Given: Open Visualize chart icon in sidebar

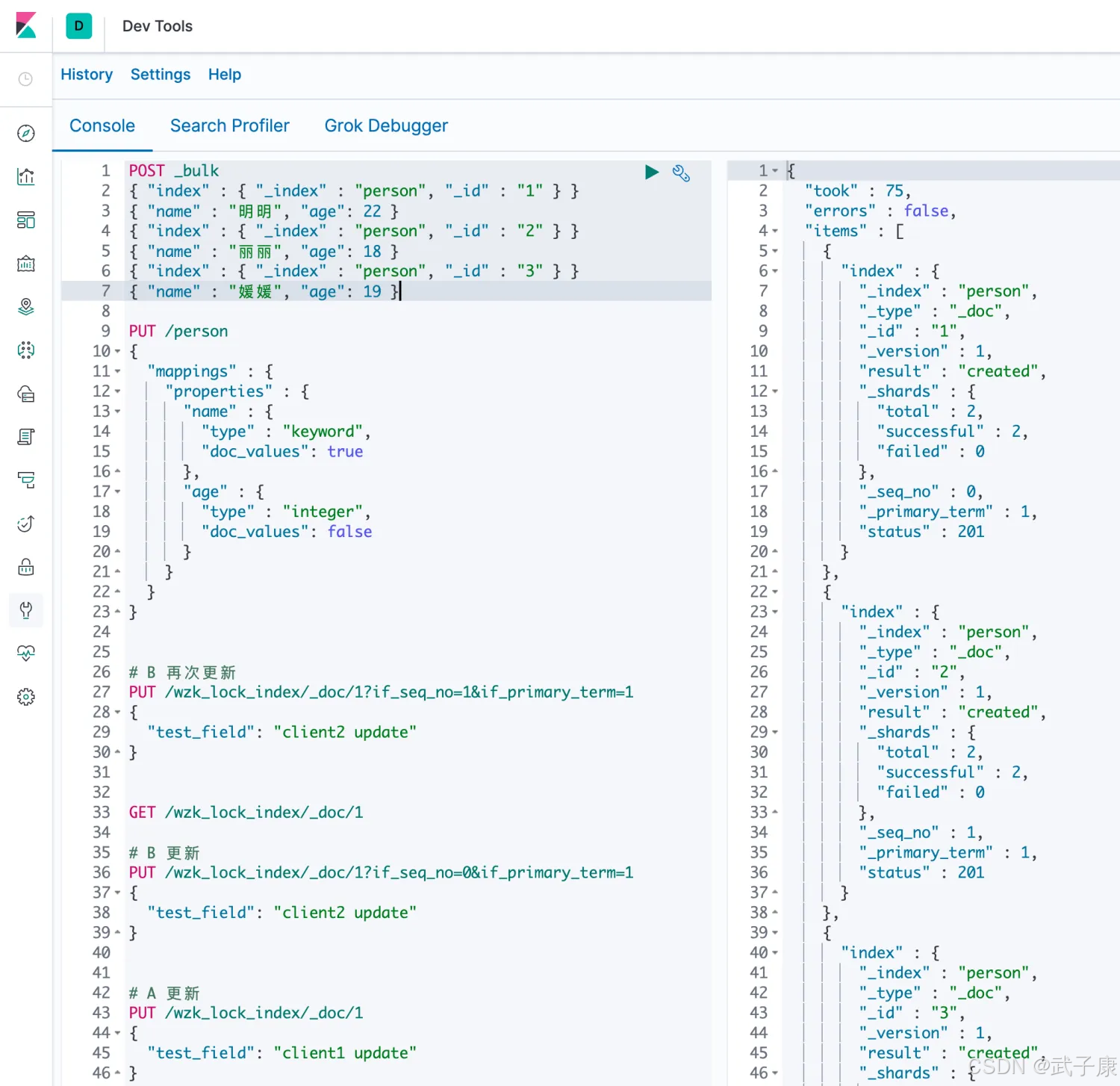Looking at the screenshot, I should pos(26,177).
